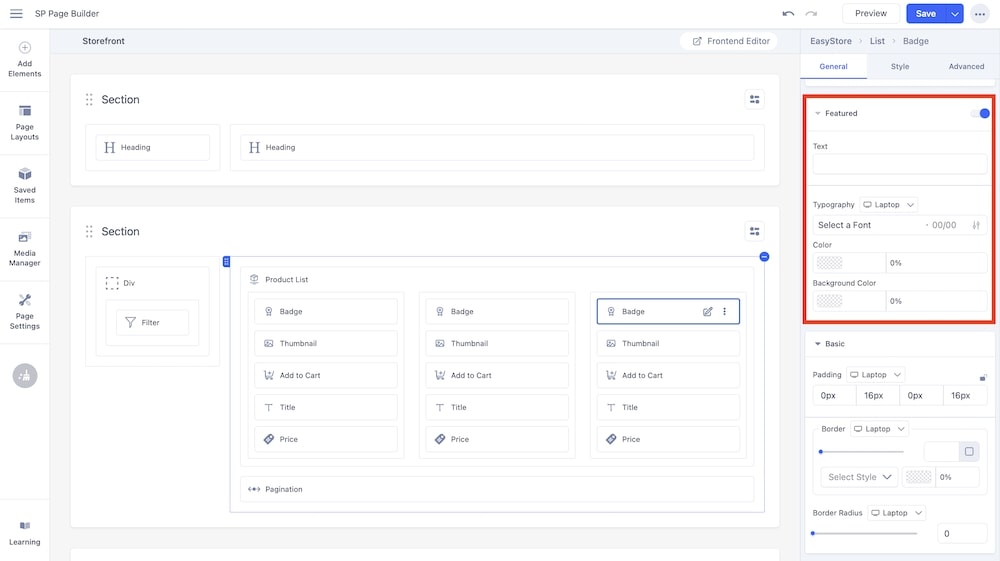Toggle the Featured switch off
This screenshot has height=561, width=1000.
click(980, 113)
